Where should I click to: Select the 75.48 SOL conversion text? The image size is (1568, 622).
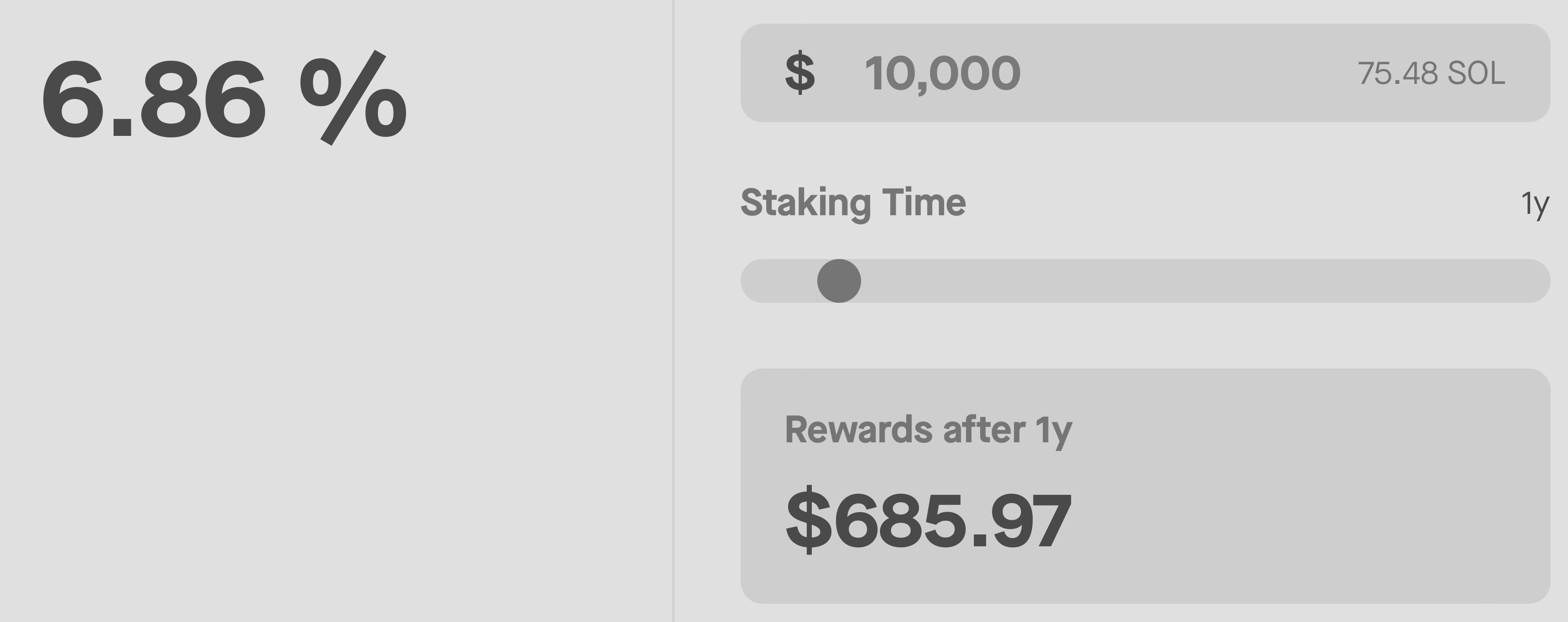click(1431, 73)
